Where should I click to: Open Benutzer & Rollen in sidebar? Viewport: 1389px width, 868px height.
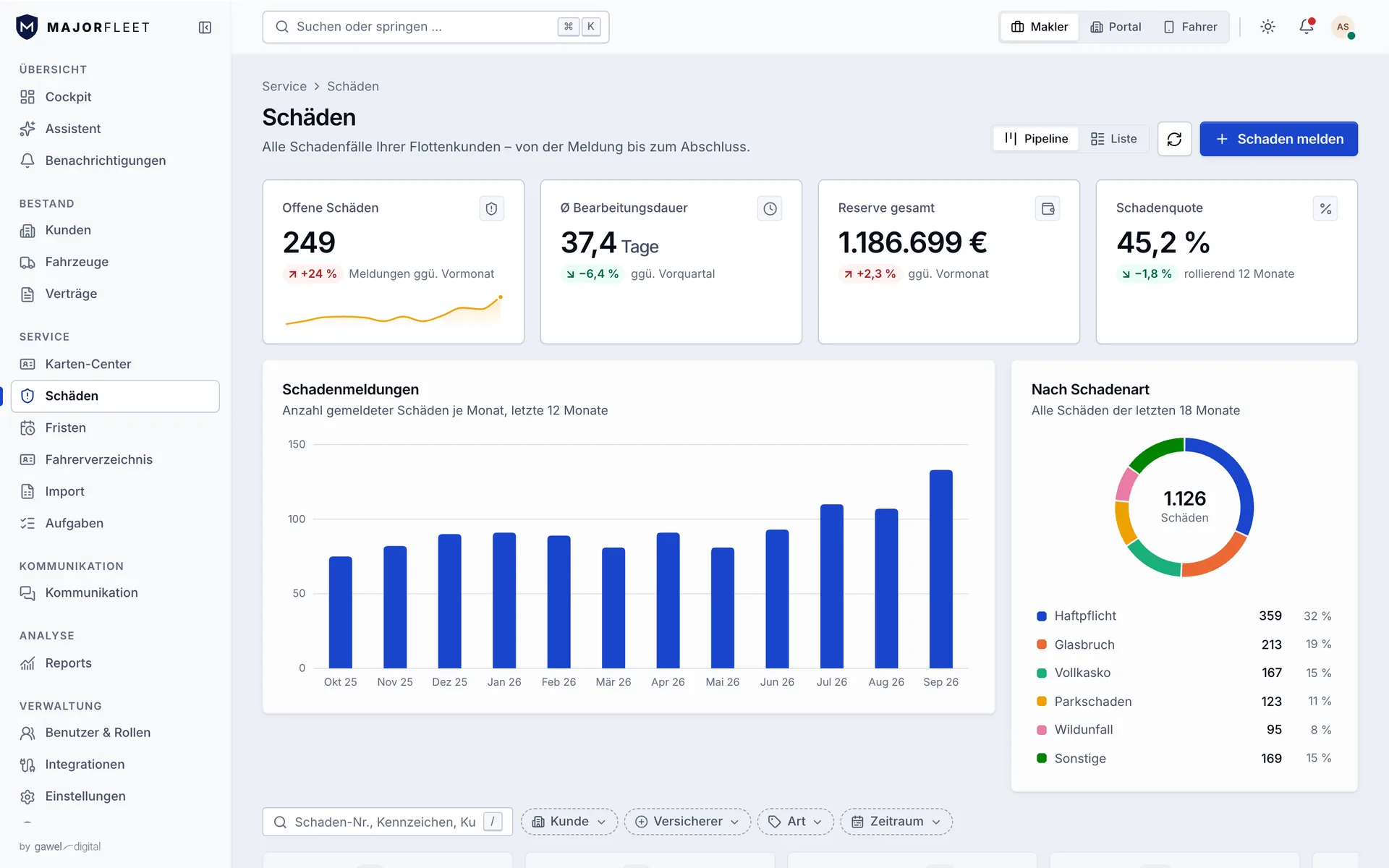[115, 733]
